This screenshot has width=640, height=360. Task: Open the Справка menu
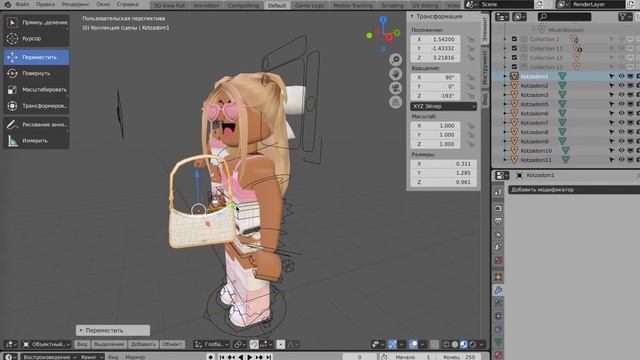[x=127, y=4]
